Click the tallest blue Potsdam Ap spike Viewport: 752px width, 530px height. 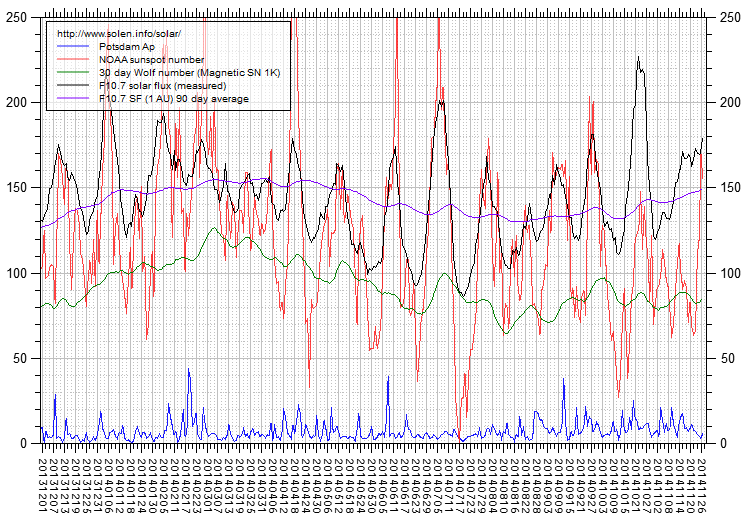[188, 370]
